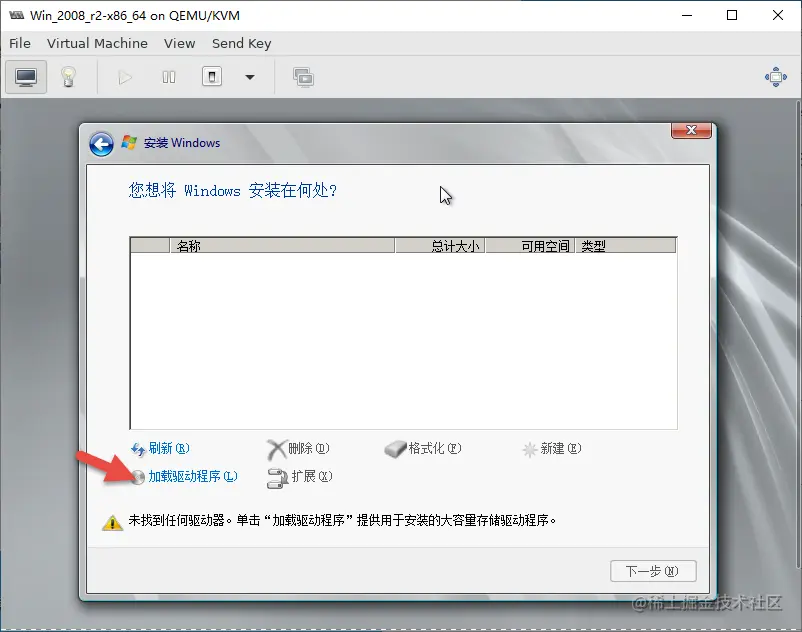The image size is (802, 632).
Task: Power on the virtual machine
Action: coord(125,78)
